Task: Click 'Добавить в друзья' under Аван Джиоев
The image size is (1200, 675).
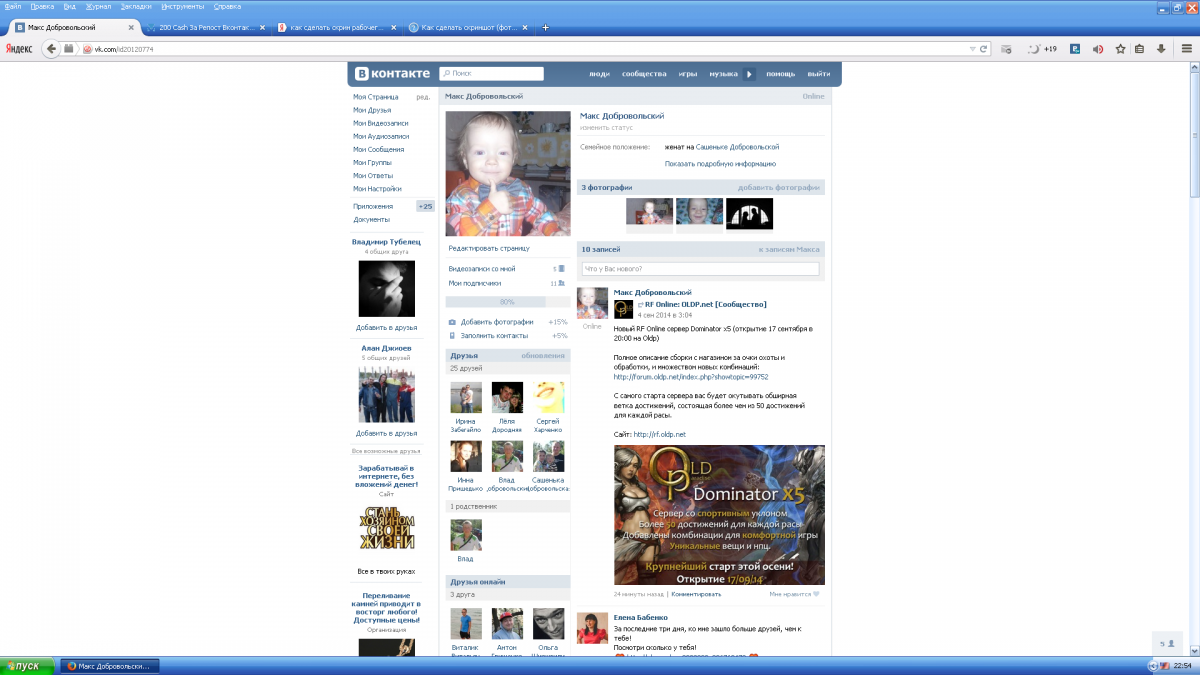Action: [x=387, y=433]
